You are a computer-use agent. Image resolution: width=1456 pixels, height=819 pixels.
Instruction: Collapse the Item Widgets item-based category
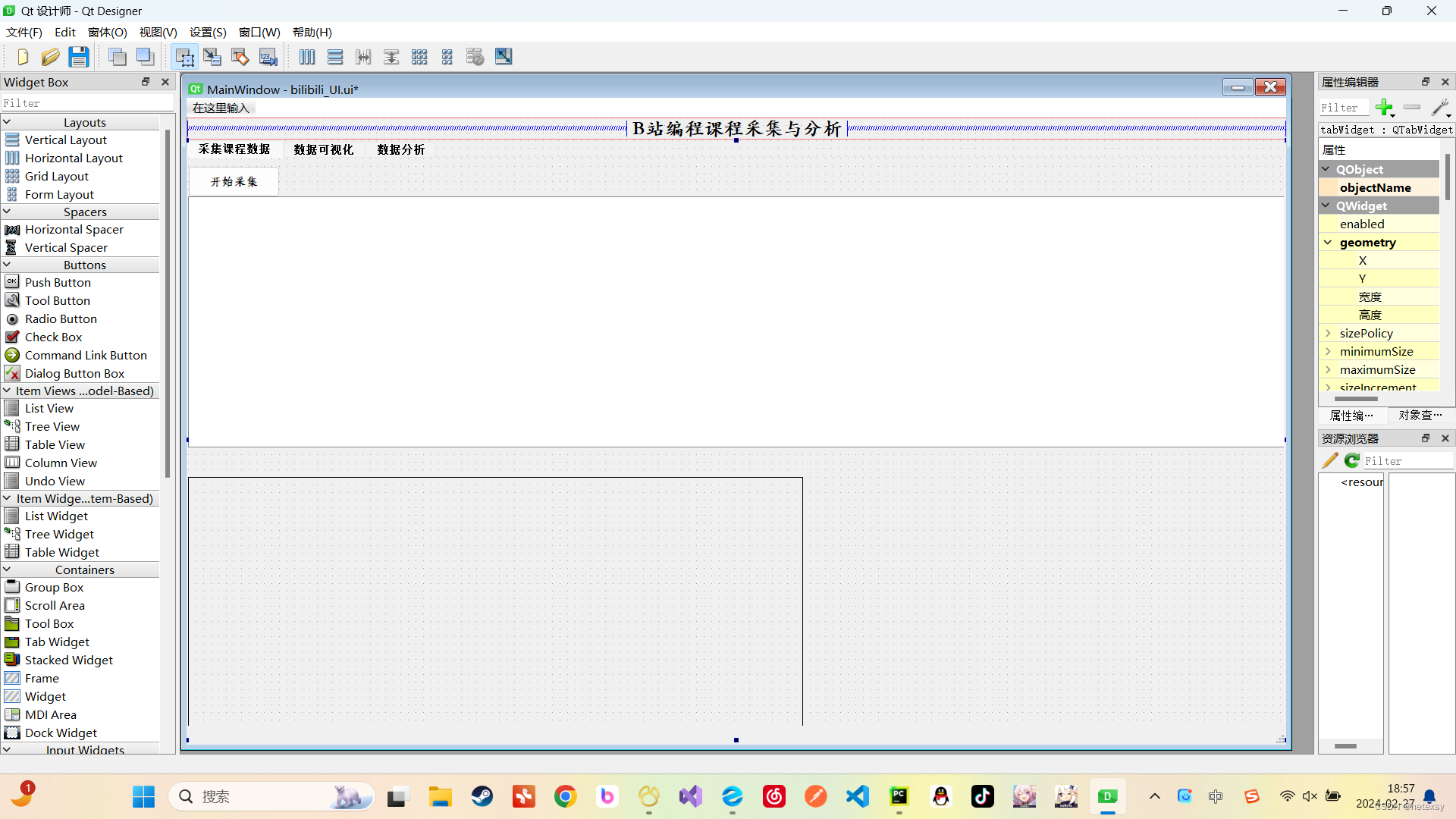[x=7, y=498]
